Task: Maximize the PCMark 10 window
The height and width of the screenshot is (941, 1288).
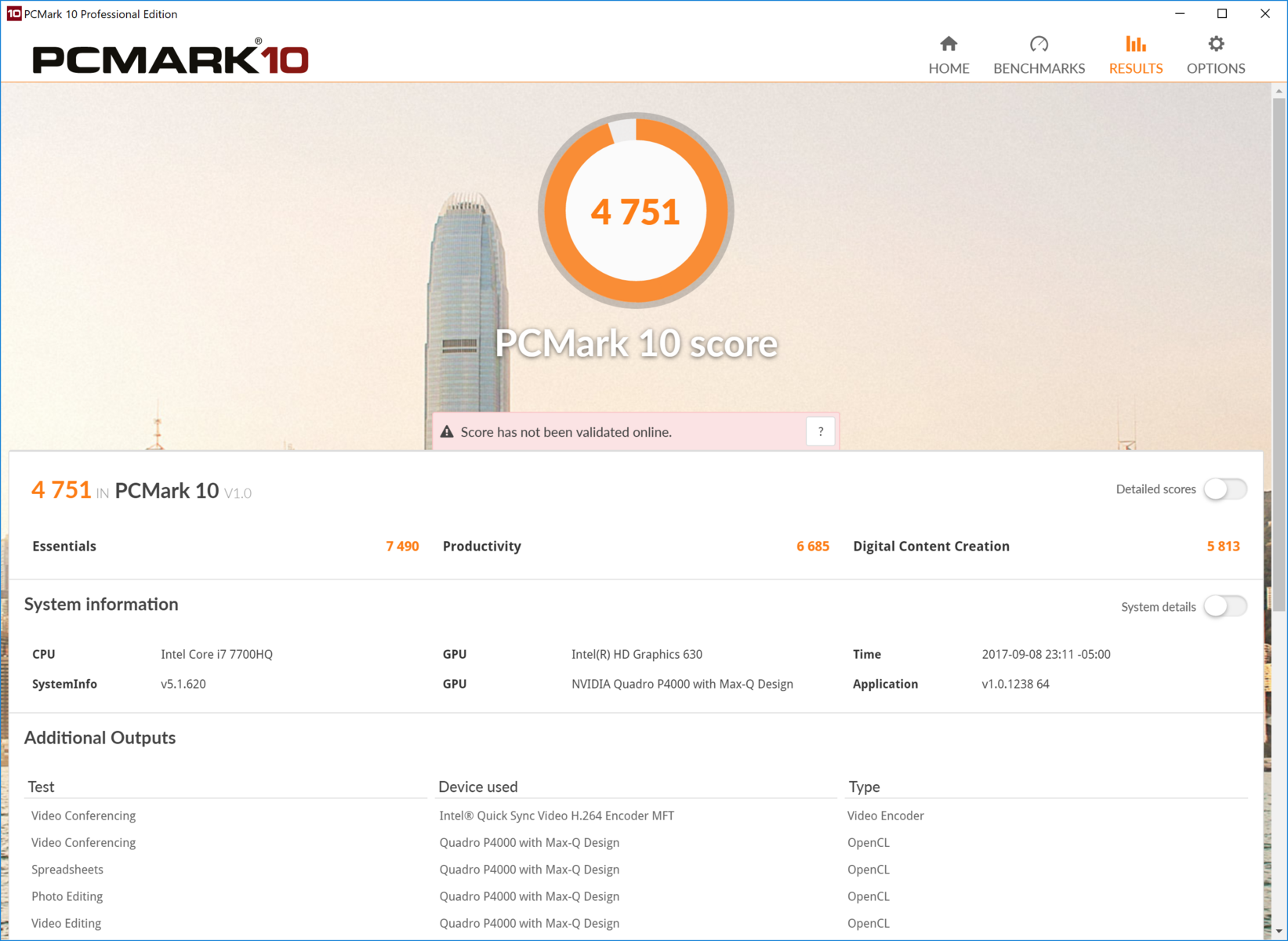Action: (1222, 13)
